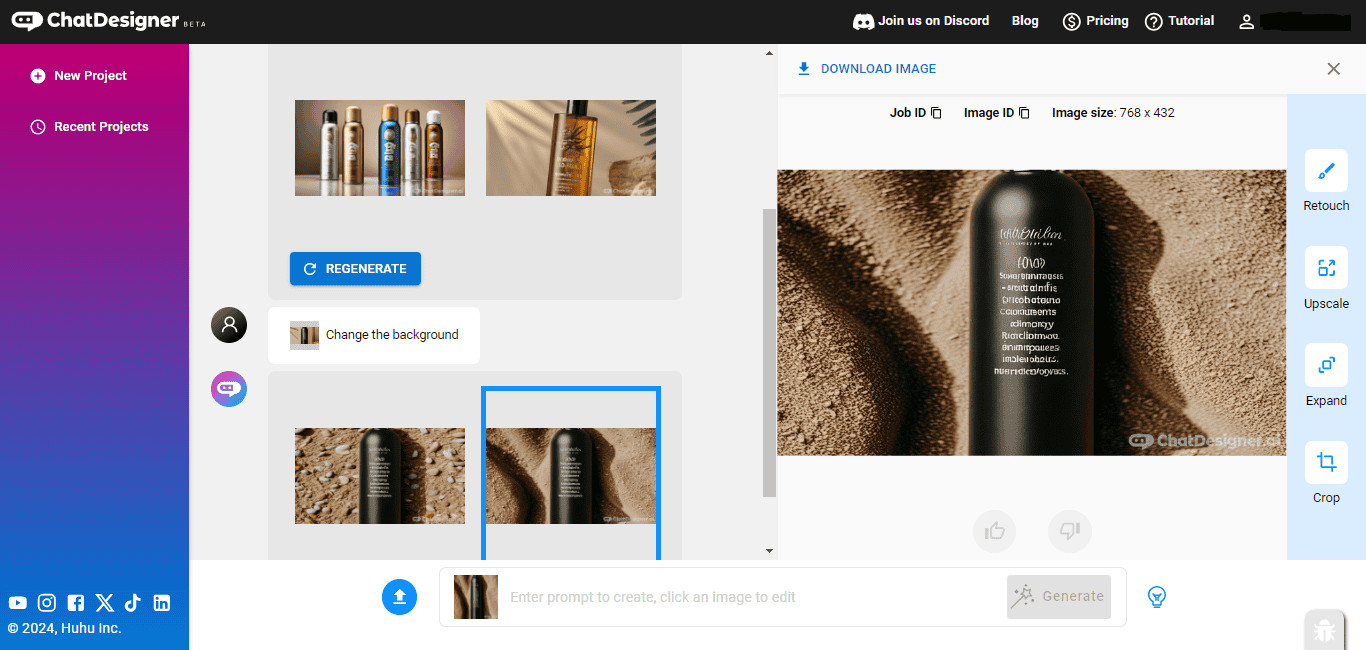Copy the Image ID
The image size is (1366, 650).
tap(1024, 113)
